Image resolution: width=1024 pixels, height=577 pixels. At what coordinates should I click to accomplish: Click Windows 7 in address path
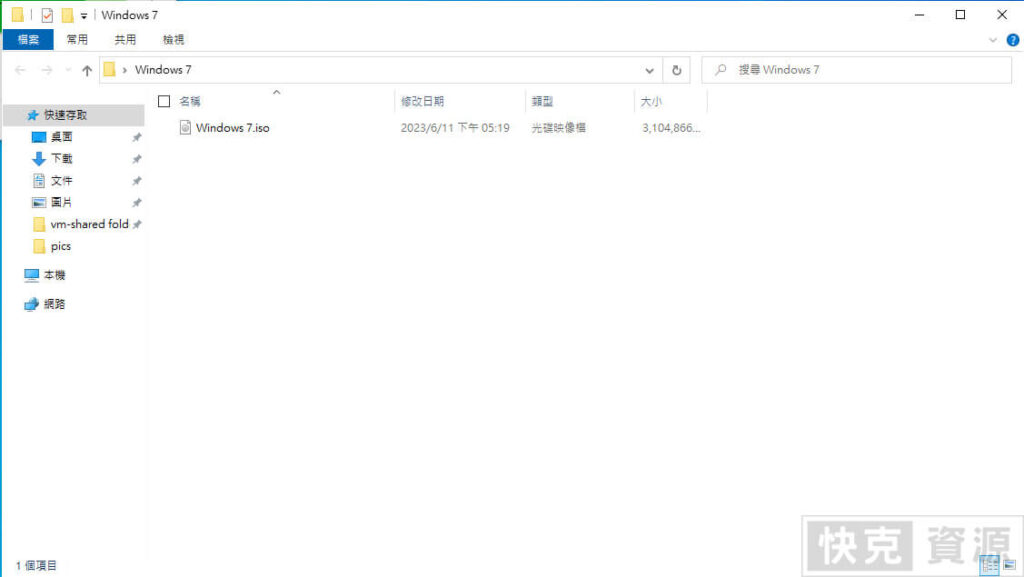pos(163,70)
